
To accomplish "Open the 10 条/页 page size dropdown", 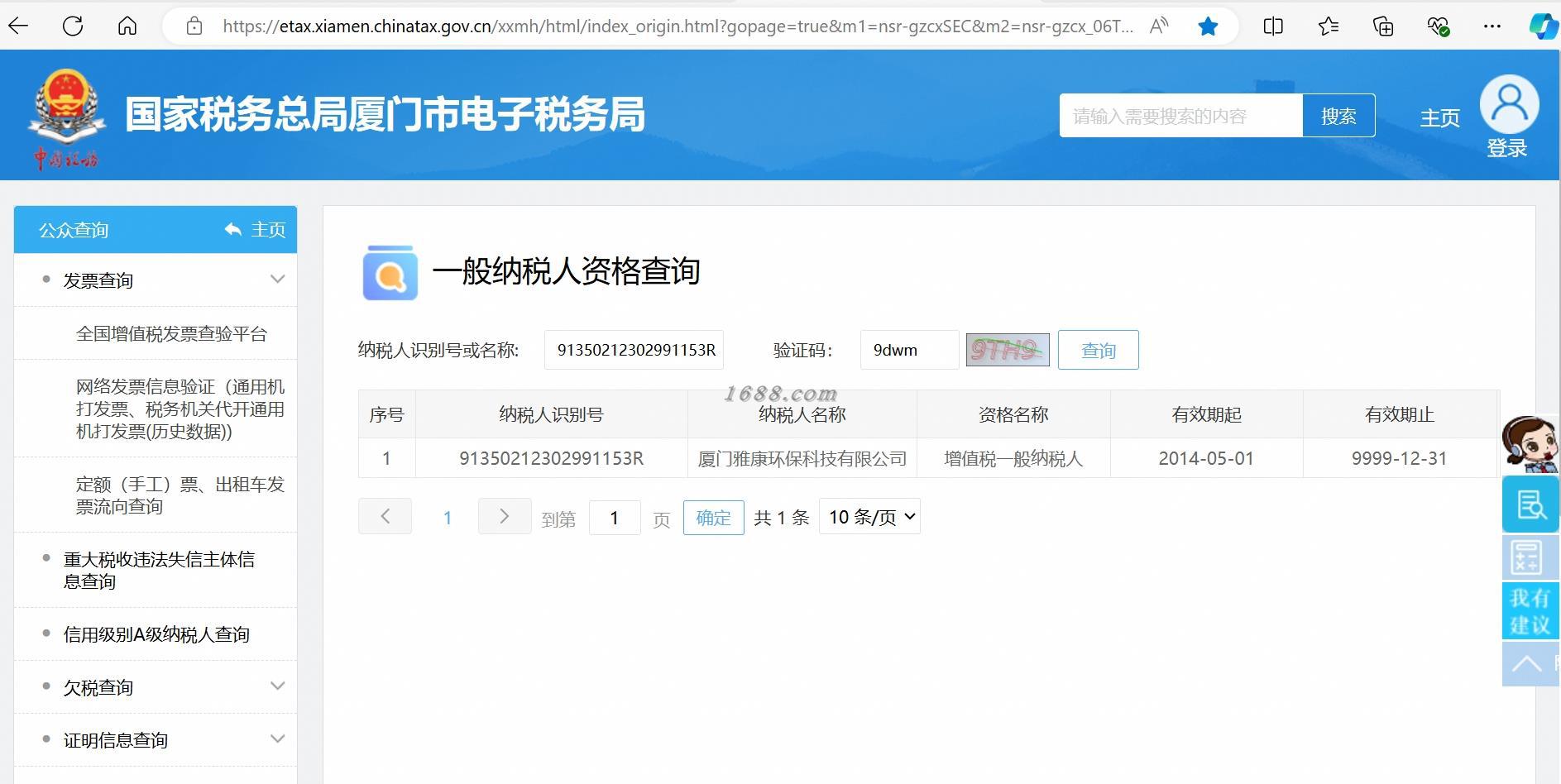I will (869, 517).
